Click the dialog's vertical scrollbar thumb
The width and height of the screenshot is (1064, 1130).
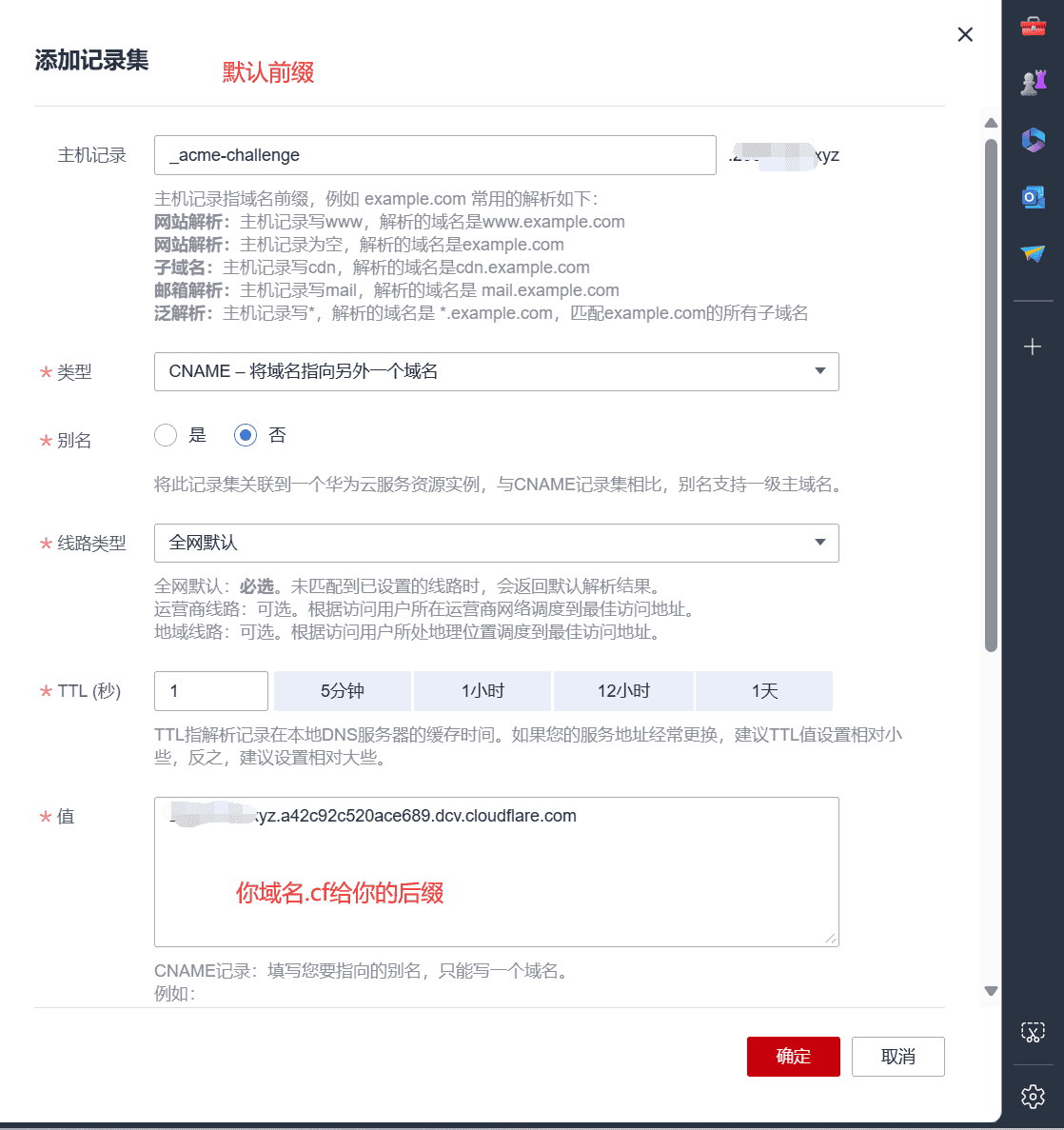coord(992,395)
